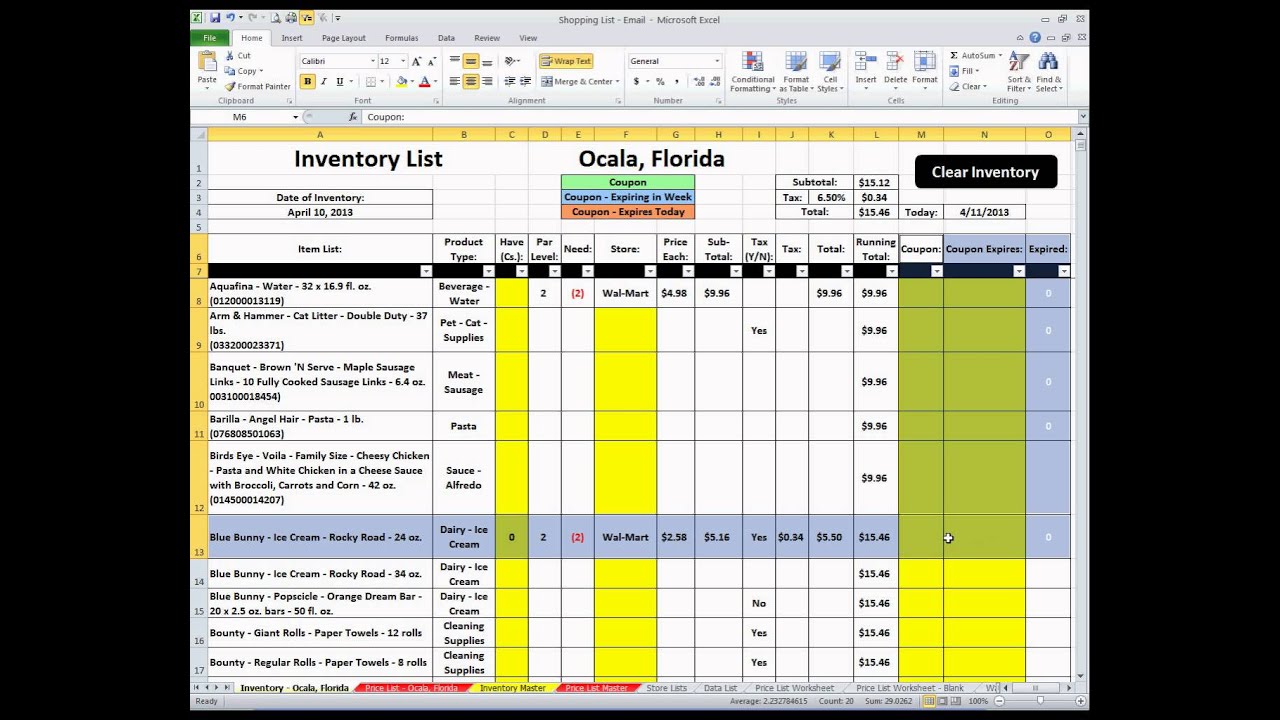Click the Clear Inventory button
This screenshot has height=720, width=1280.
[x=985, y=172]
